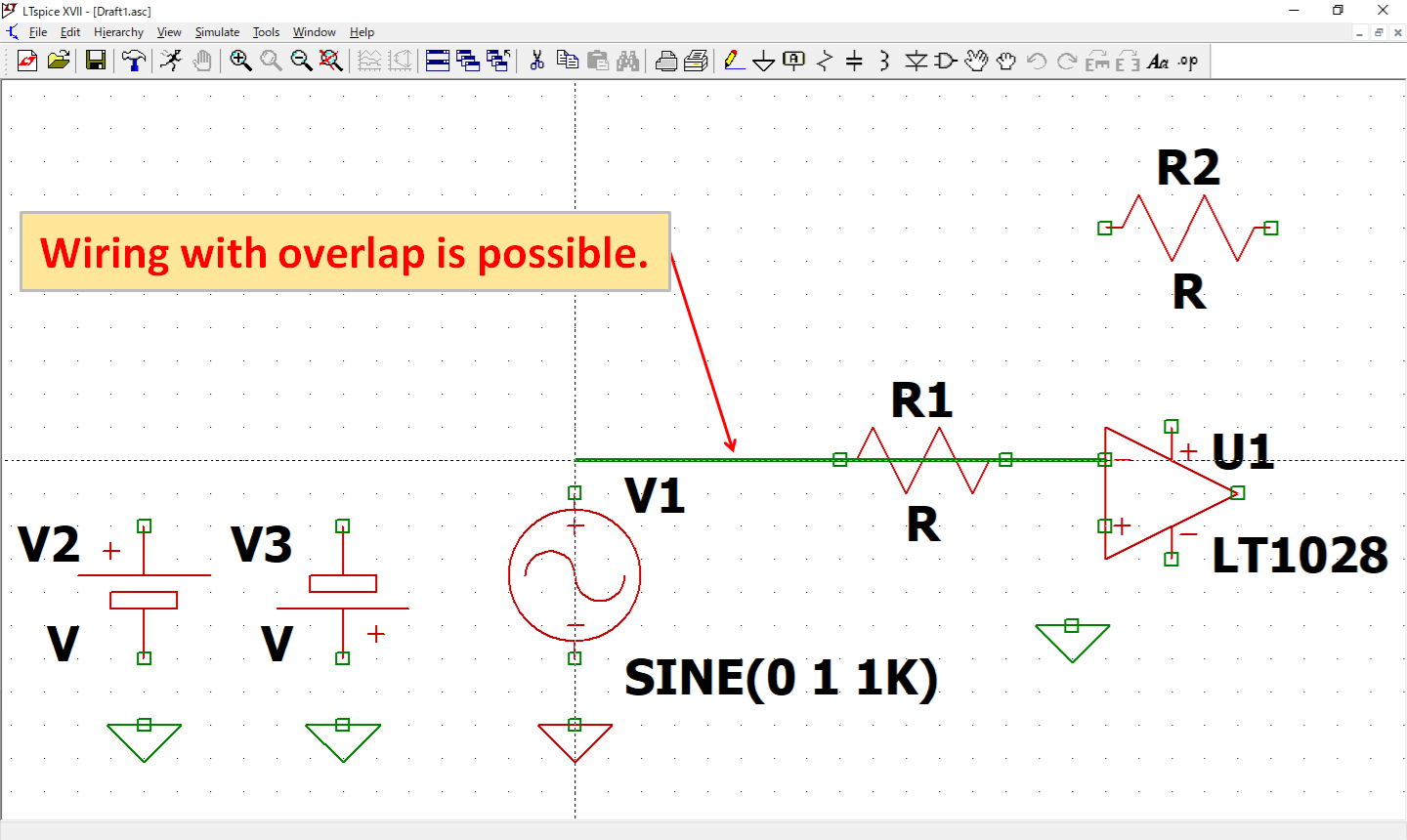The image size is (1407, 840).
Task: Cut with scissors tool
Action: pos(536,61)
